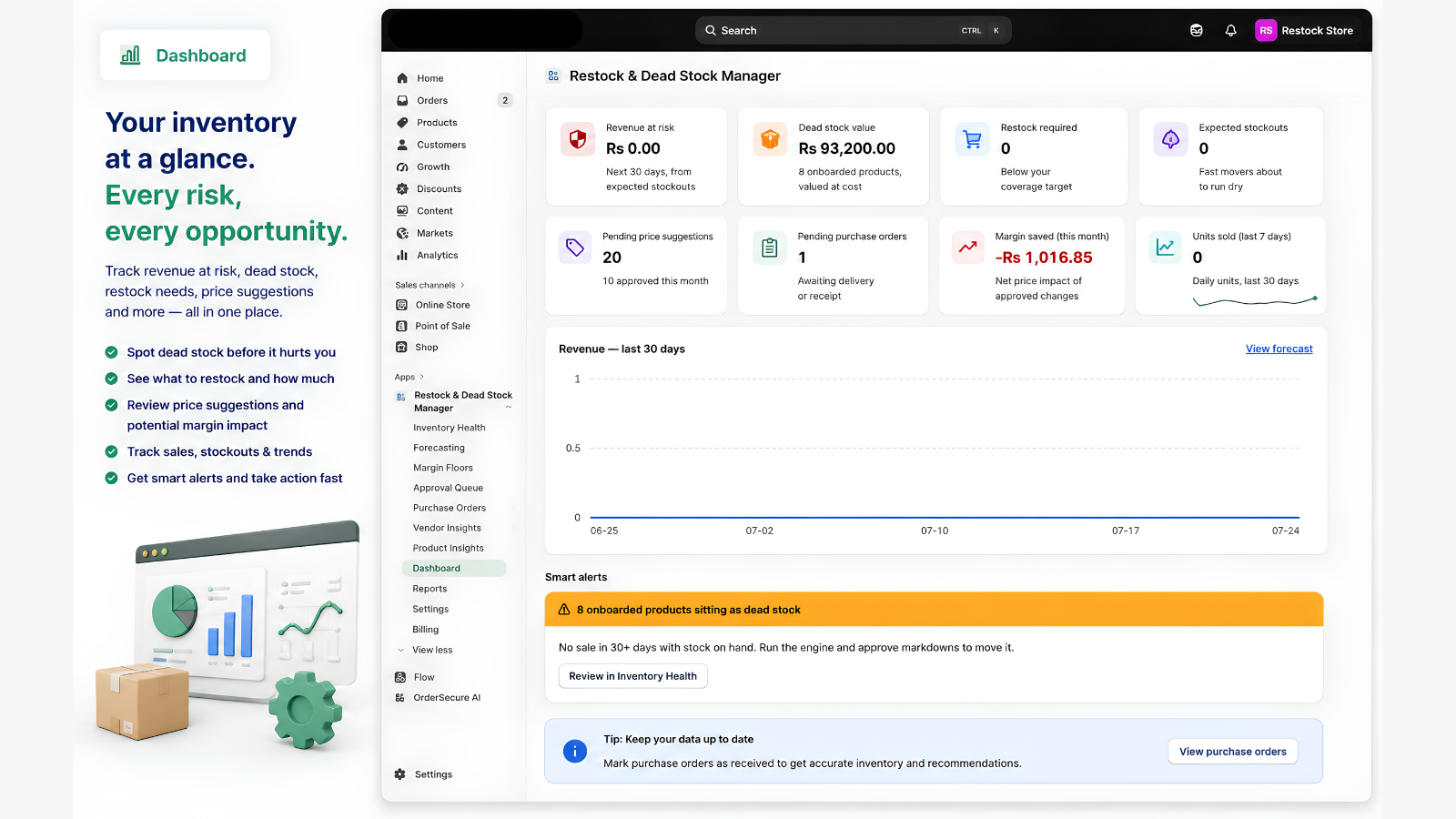Viewport: 1456px width, 819px height.
Task: Click the Dead stock value Rs 93,200.00
Action: (x=846, y=148)
